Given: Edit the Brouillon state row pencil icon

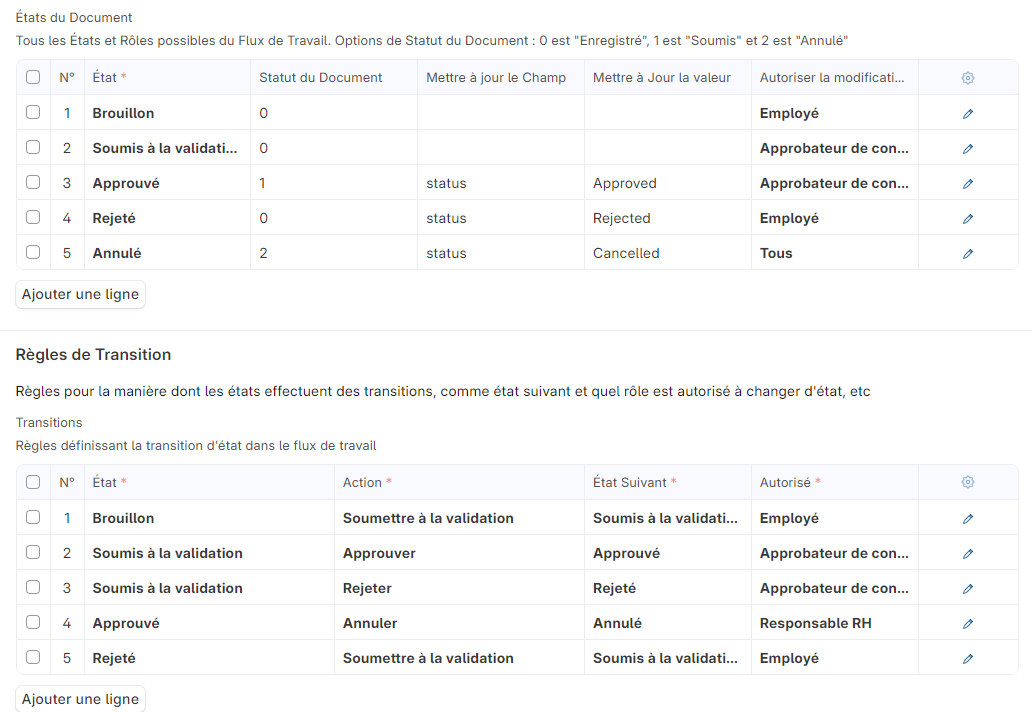Looking at the screenshot, I should point(967,114).
